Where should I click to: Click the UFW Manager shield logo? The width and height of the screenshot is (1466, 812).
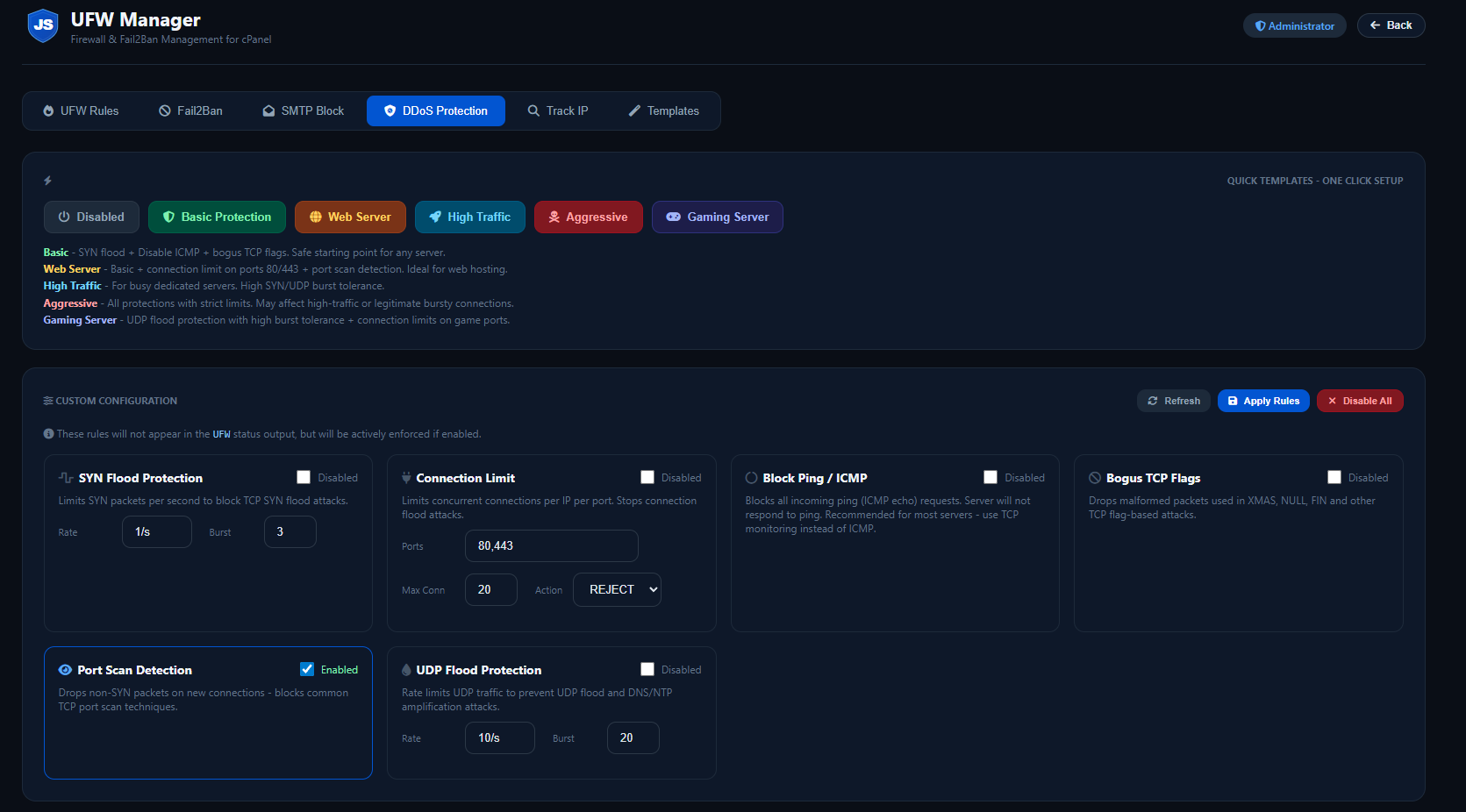tap(43, 25)
